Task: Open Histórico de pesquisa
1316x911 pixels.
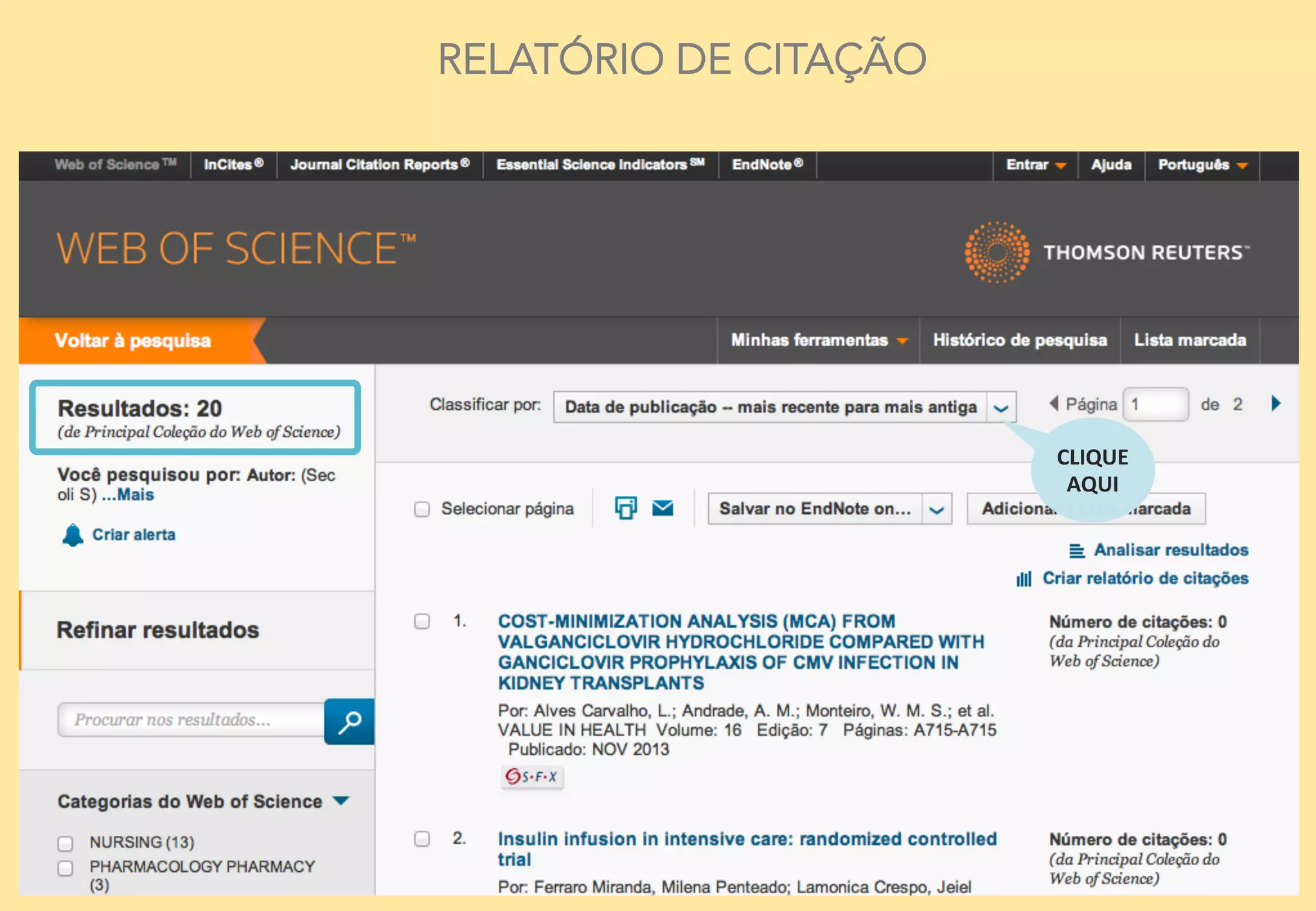Action: point(1020,340)
